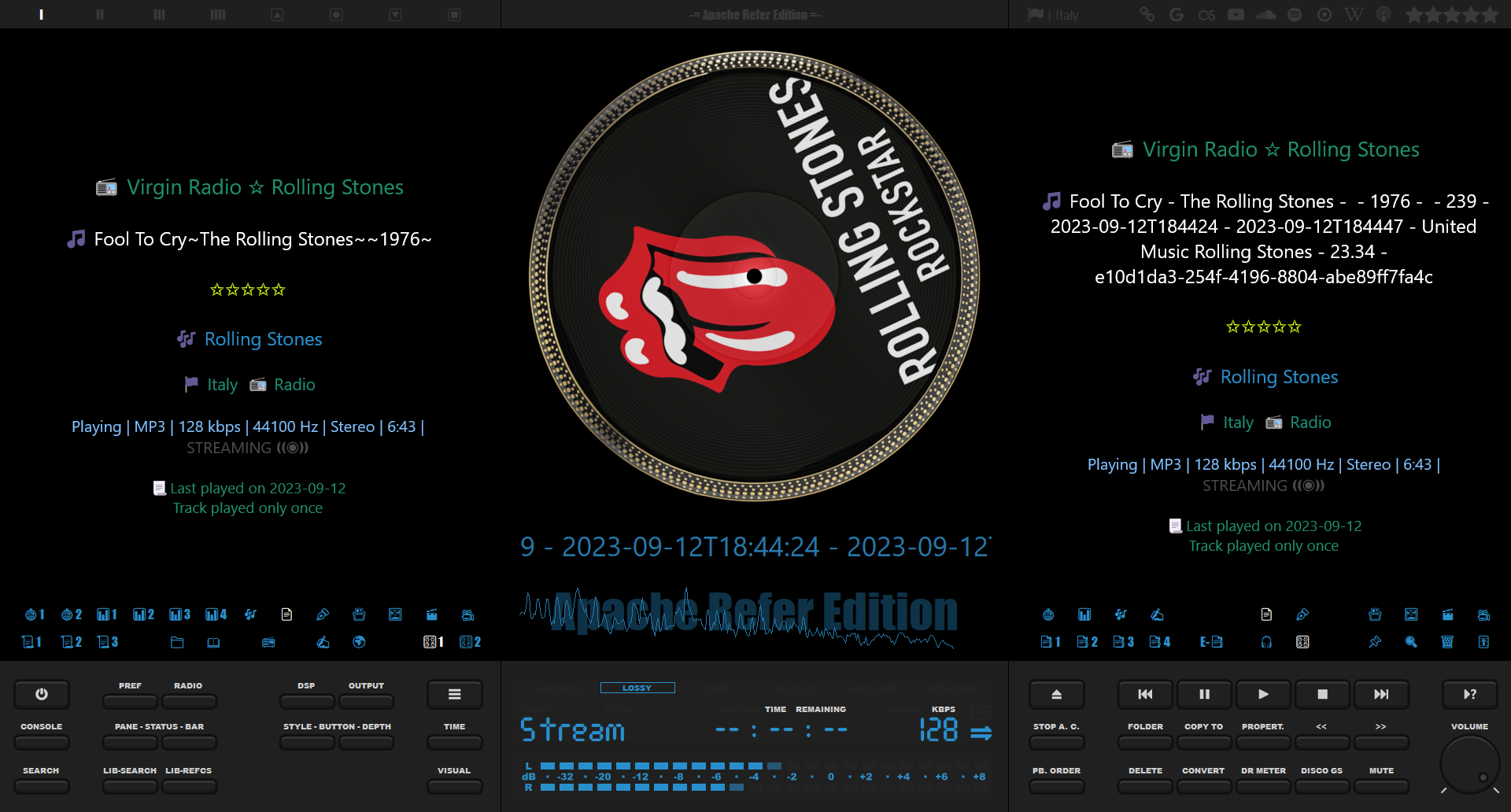1511x812 pixels.
Task: Click the LIB-SEARCH button
Action: 131,786
